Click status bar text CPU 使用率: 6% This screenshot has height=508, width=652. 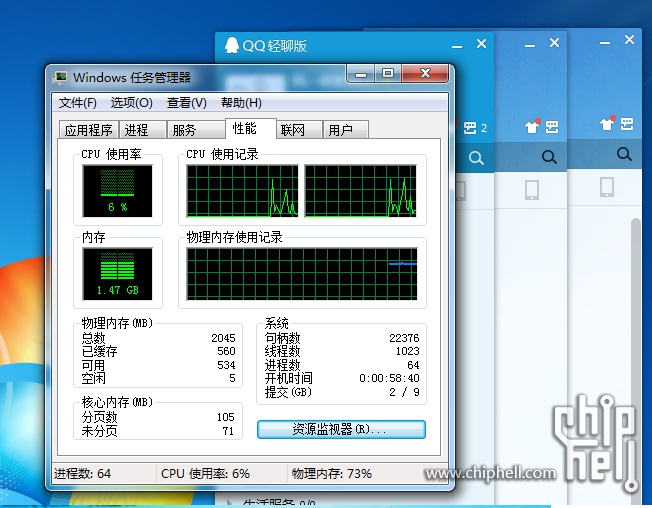point(205,474)
